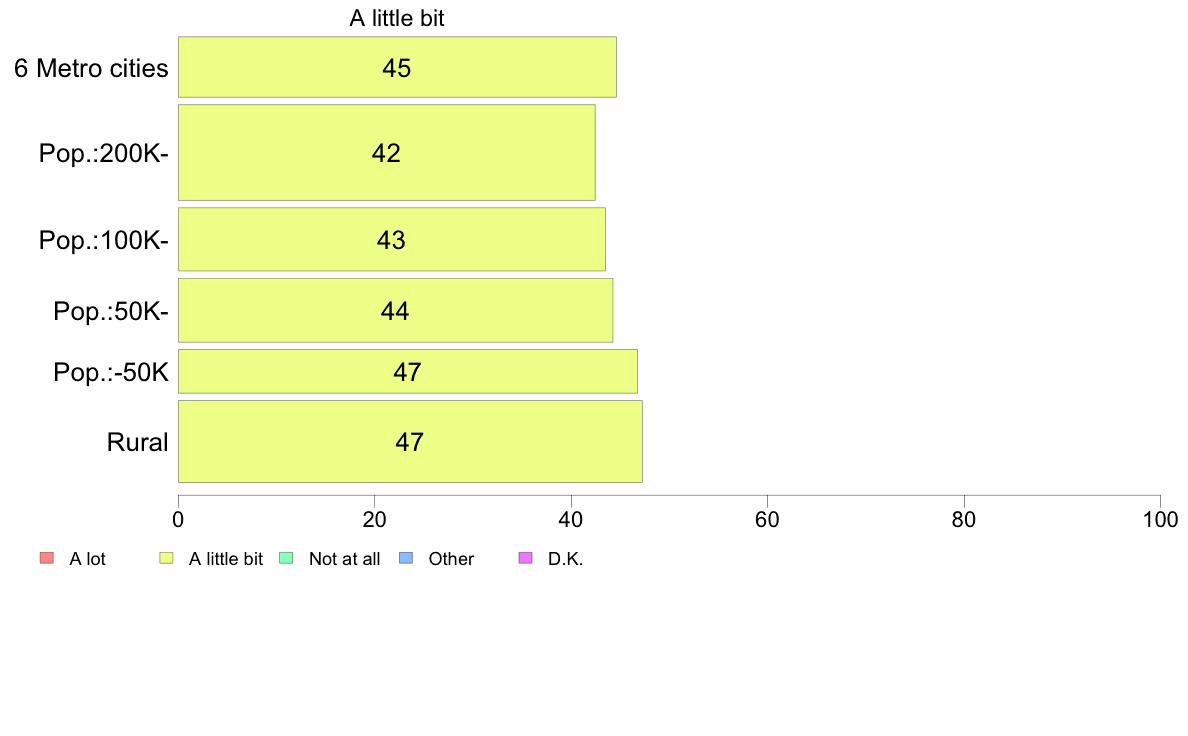Screen dimensions: 1188x736
Task: Click the red 'A lot' legend swatch
Action: pos(47,558)
